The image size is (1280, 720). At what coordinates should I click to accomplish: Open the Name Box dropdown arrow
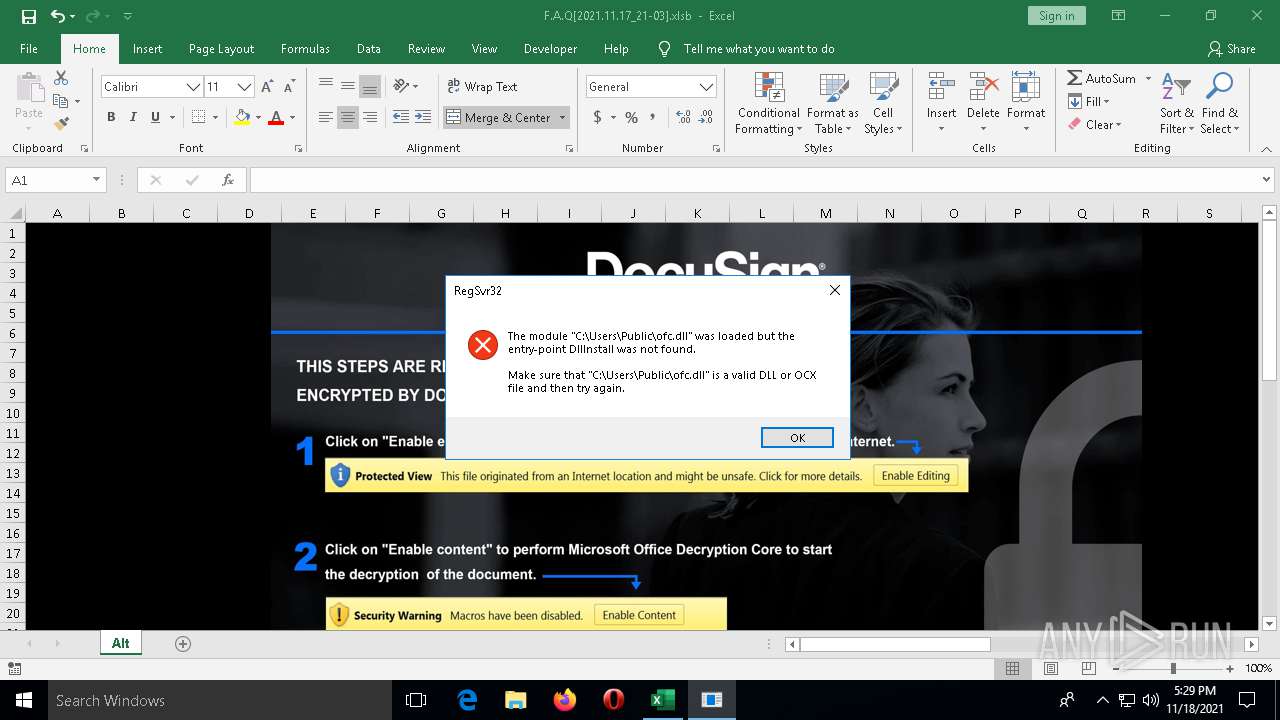[97, 180]
